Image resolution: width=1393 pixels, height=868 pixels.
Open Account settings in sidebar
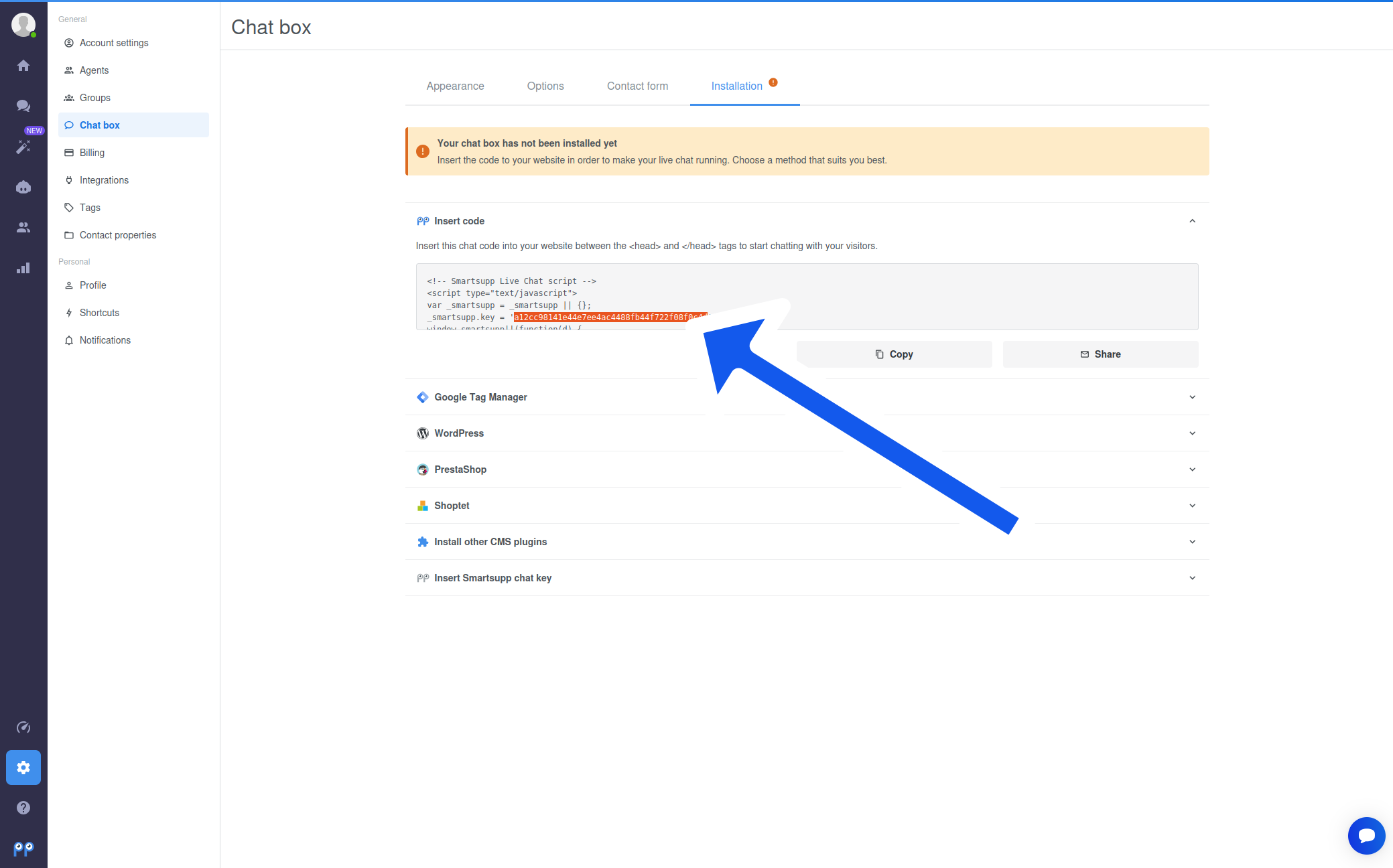pos(133,43)
